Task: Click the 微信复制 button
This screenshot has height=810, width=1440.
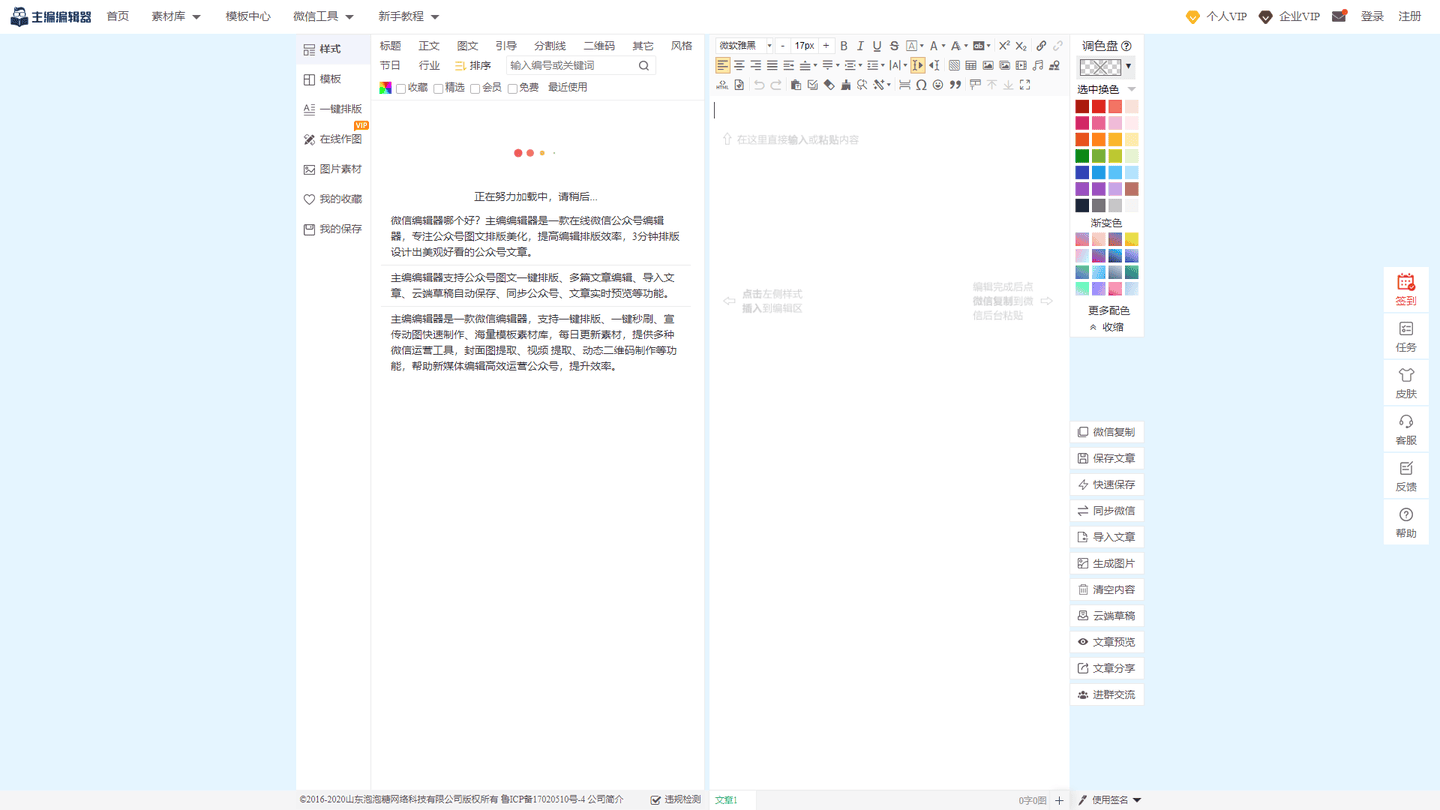Action: [x=1106, y=432]
